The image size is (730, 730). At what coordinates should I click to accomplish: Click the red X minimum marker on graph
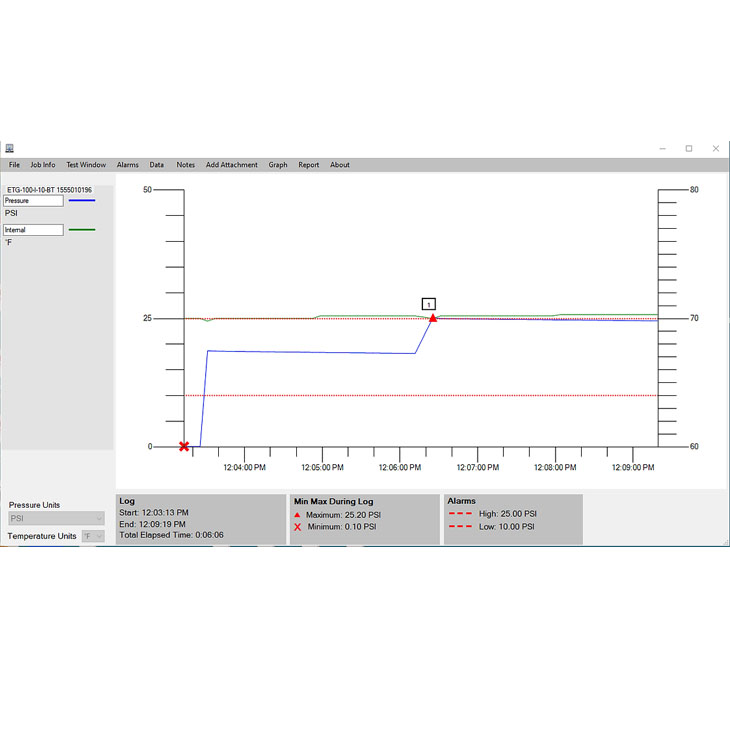click(x=184, y=446)
